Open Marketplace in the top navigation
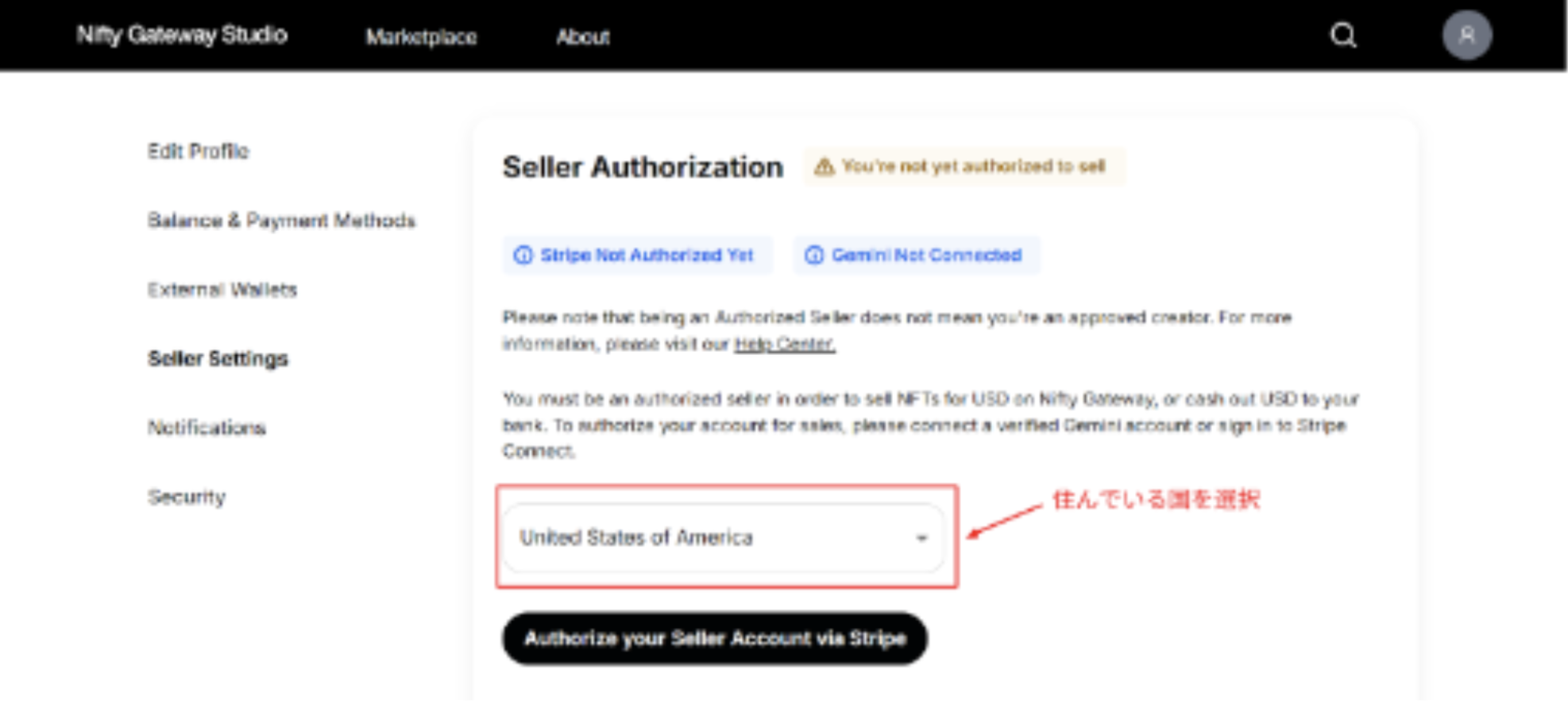This screenshot has height=705, width=1568. pos(421,37)
